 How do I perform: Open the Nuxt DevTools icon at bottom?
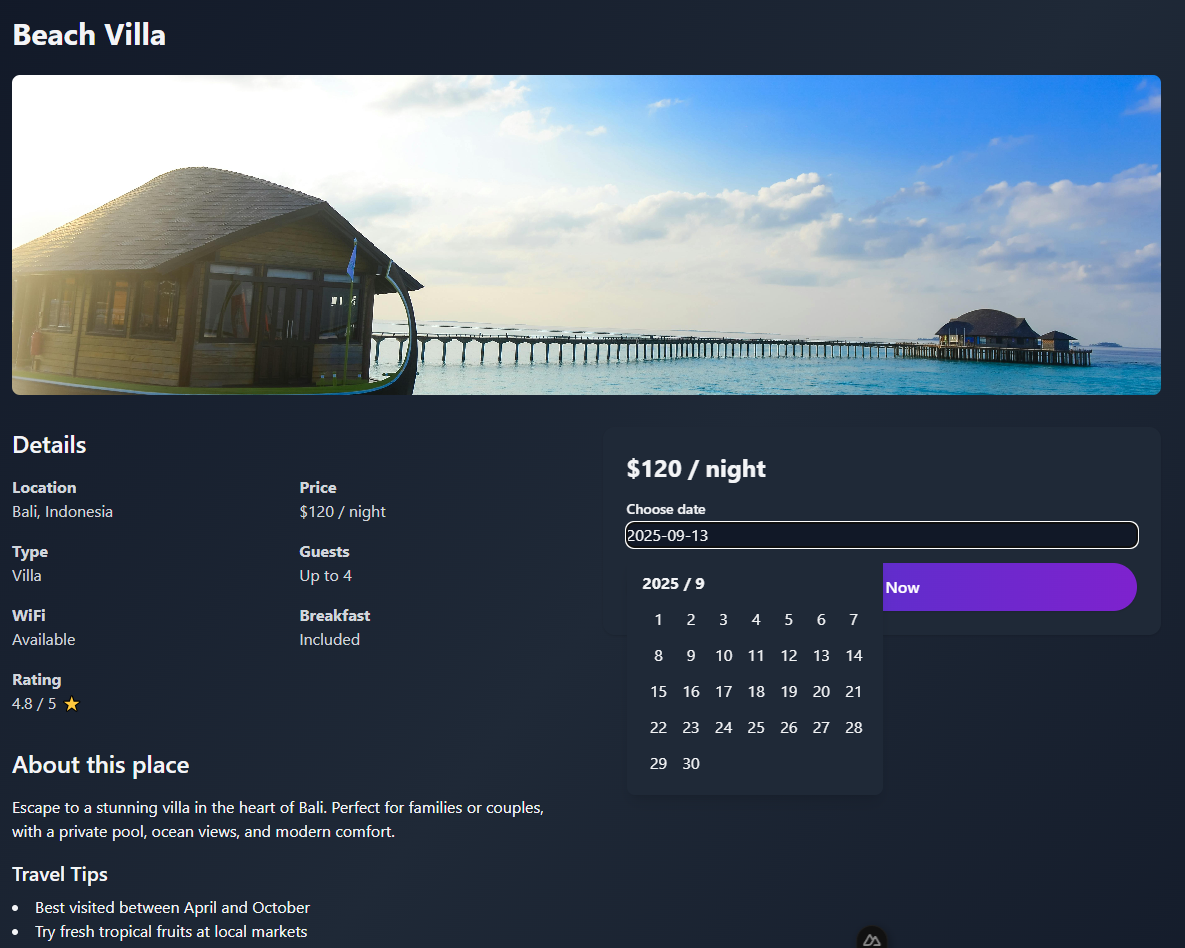click(871, 939)
